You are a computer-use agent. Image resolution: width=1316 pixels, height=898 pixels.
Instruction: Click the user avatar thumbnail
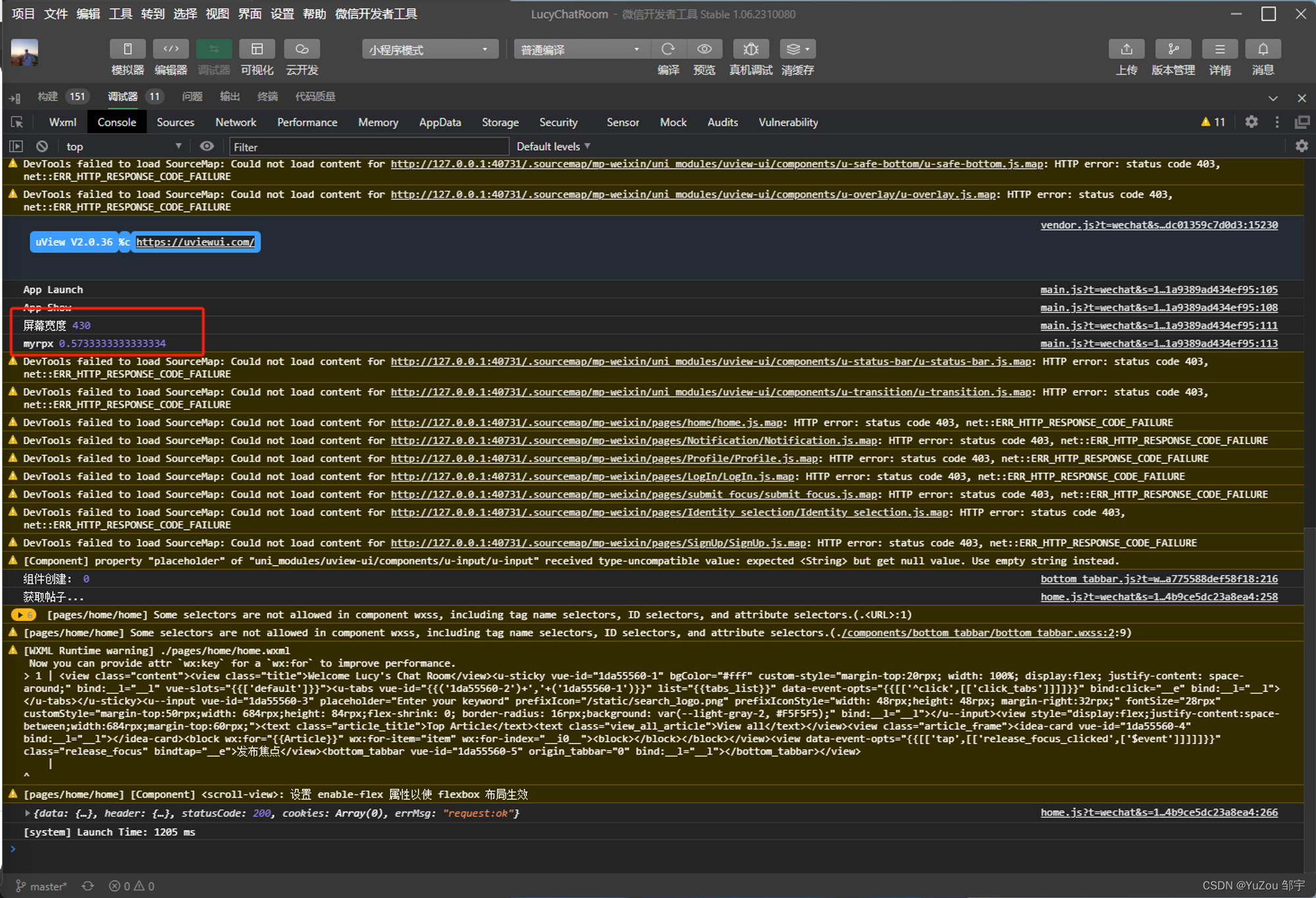coord(24,53)
